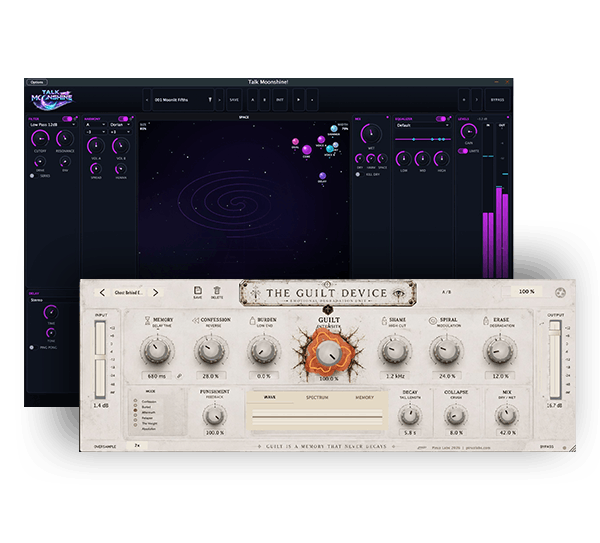Click the Wet knob in Mix section
The image size is (600, 543).
click(371, 134)
